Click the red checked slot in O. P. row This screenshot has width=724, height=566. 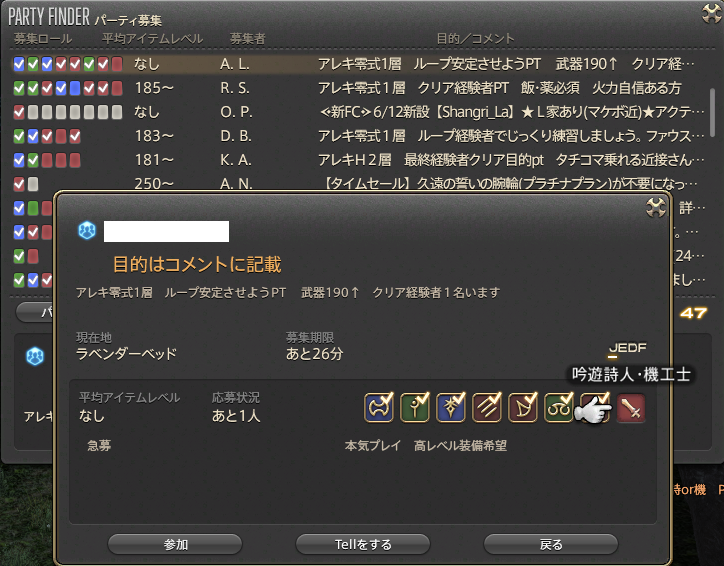(x=19, y=112)
